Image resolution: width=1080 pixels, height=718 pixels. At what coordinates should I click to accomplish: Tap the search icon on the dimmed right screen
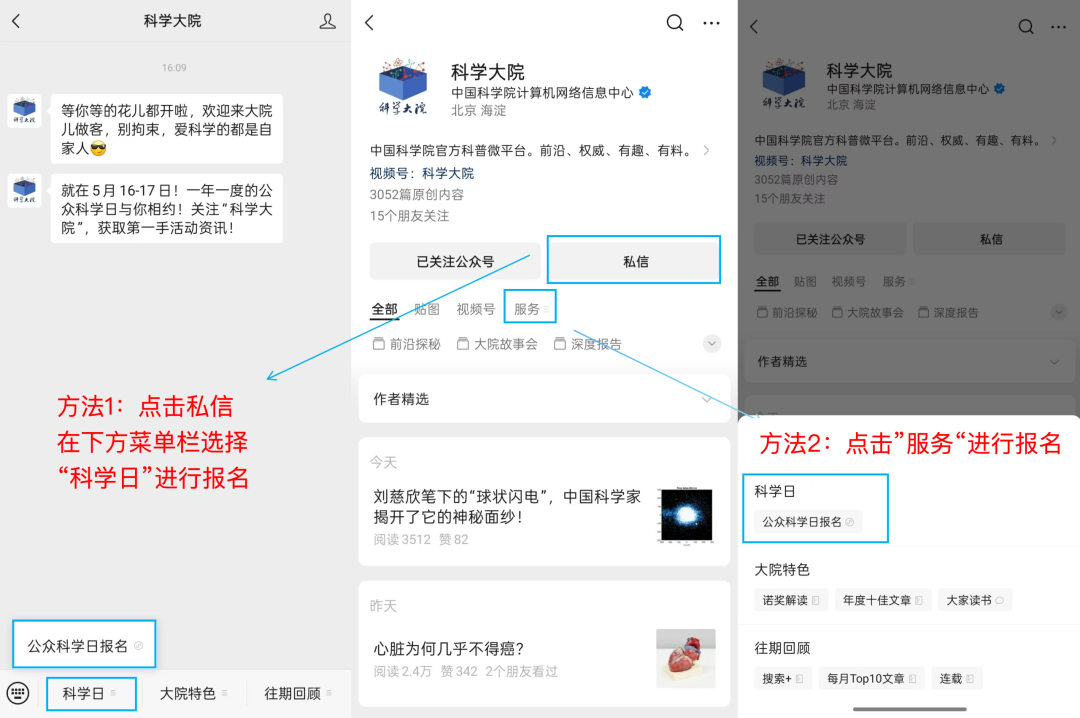click(x=1026, y=27)
